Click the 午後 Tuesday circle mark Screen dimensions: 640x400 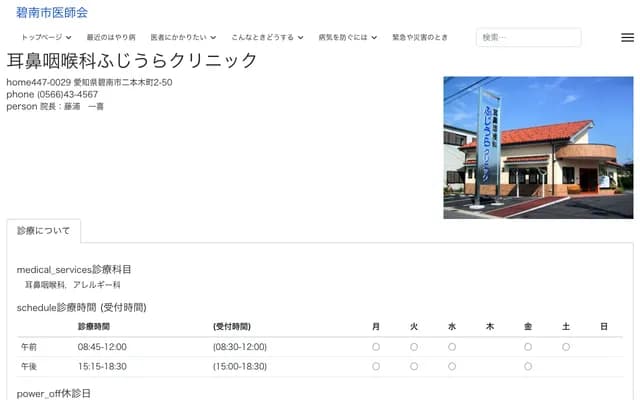tap(414, 367)
